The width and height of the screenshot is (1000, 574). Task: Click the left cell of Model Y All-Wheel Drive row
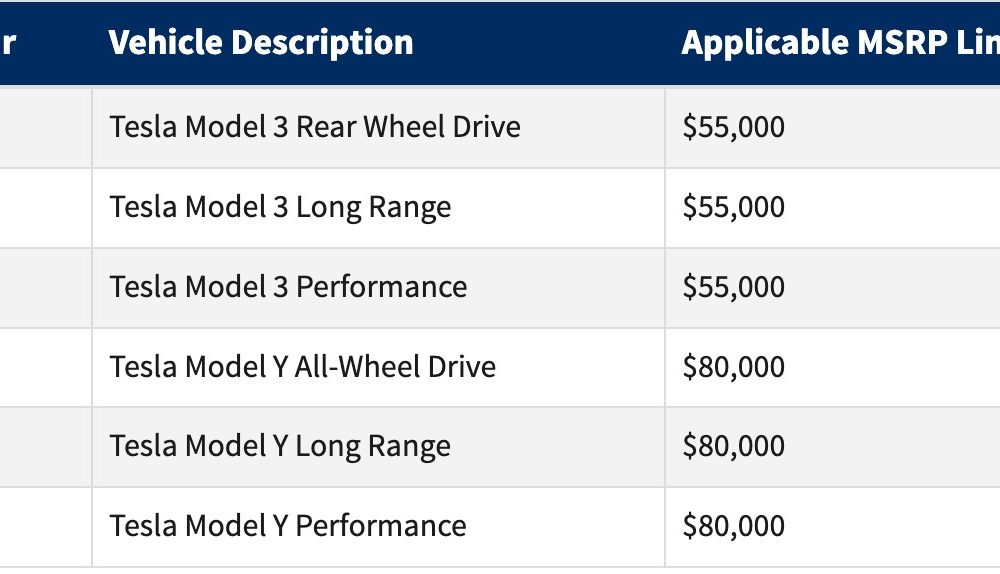pyautogui.click(x=46, y=368)
